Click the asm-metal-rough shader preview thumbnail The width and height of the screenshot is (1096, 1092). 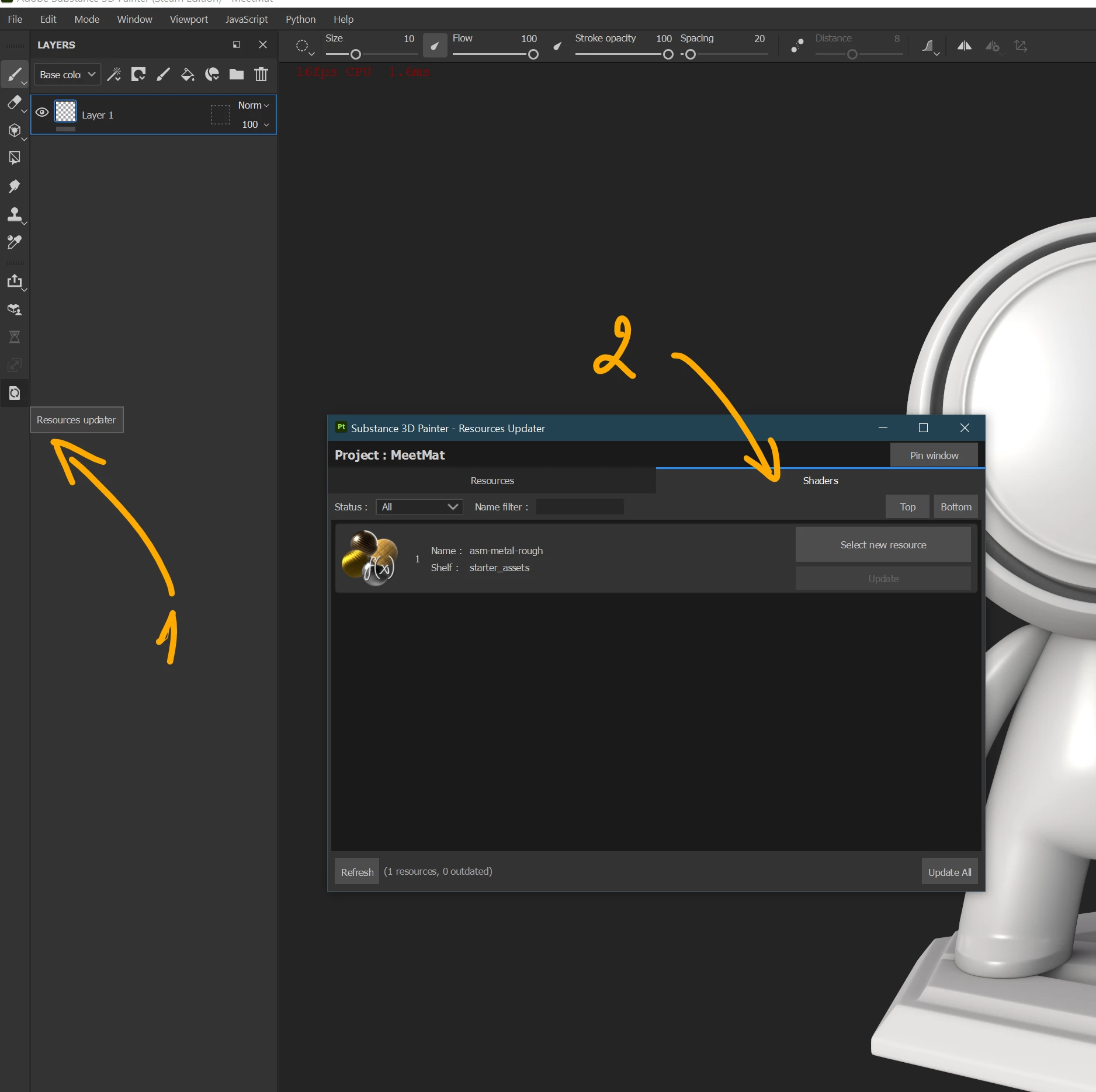pos(370,558)
